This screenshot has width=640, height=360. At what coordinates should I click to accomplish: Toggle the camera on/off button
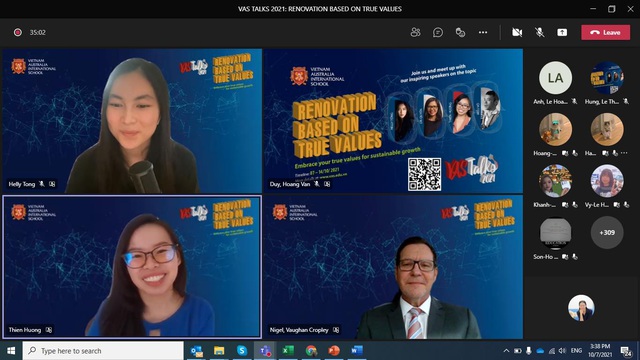tap(517, 32)
